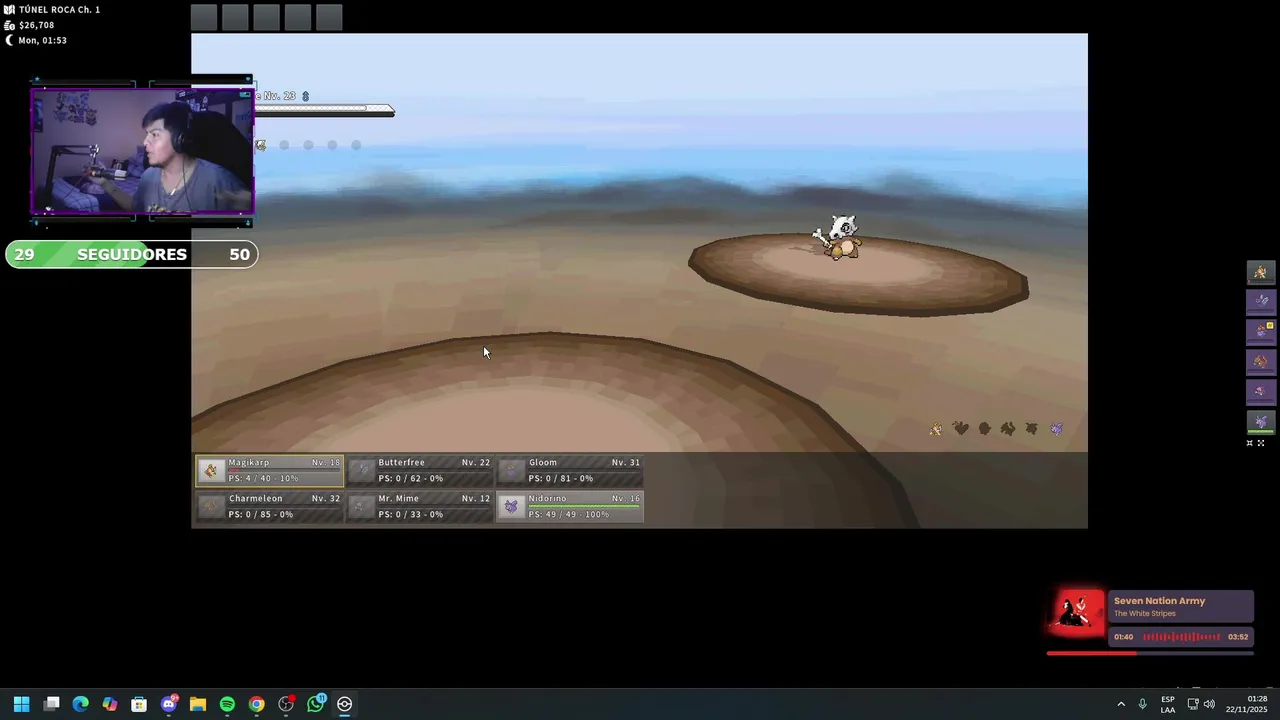
Task: Click the $26,708 money display
Action: click(36, 25)
